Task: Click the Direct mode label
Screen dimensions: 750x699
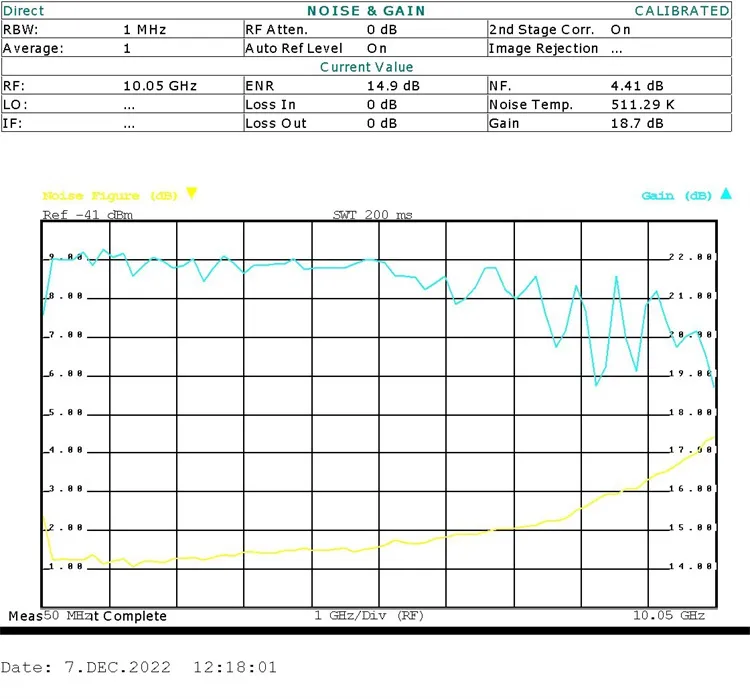Action: [23, 11]
